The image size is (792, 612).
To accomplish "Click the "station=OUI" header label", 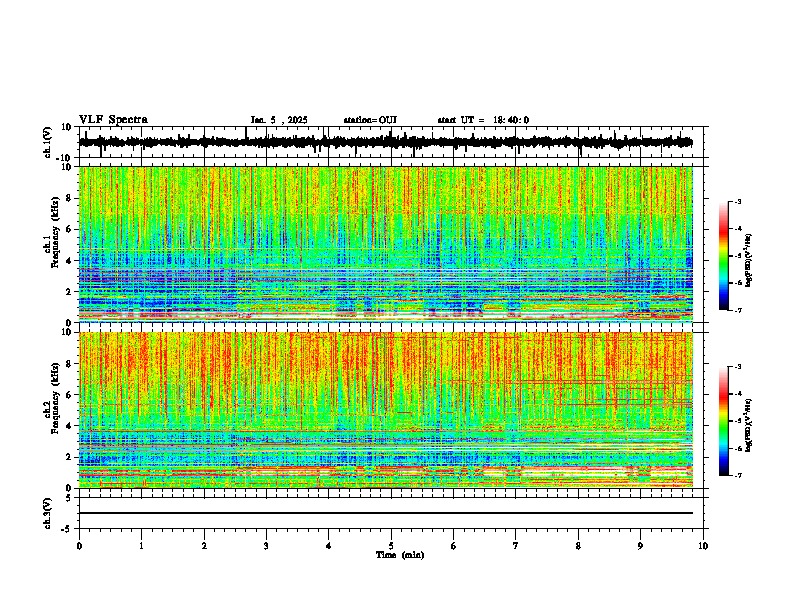I will (x=370, y=120).
